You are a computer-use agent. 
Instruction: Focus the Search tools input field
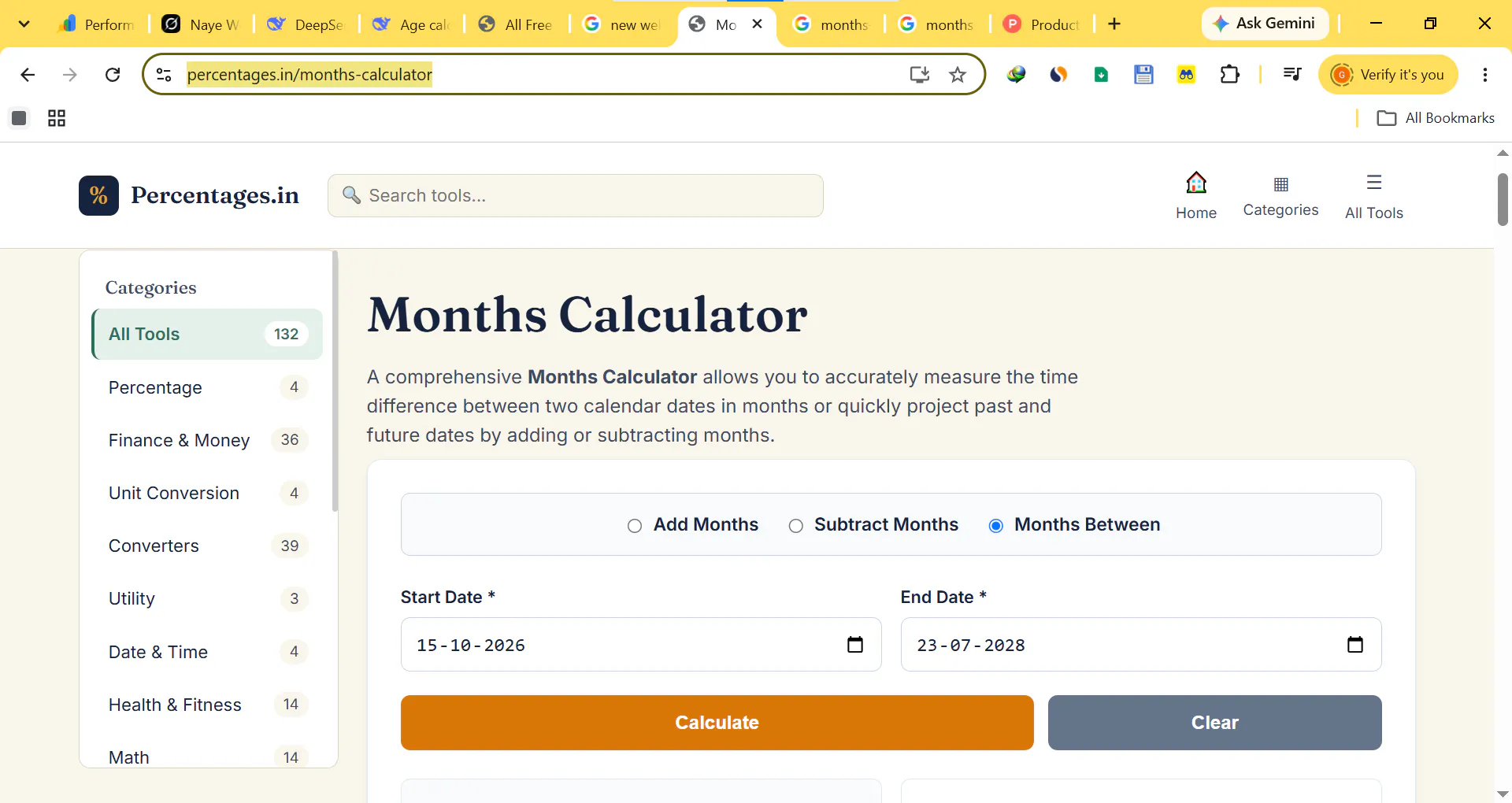click(576, 195)
